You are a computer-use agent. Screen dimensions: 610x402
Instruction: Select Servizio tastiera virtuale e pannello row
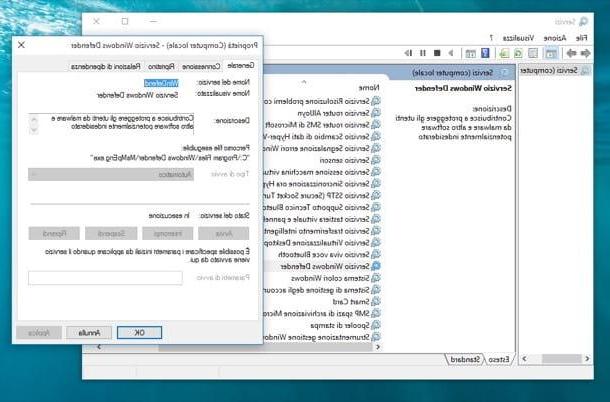click(x=322, y=219)
